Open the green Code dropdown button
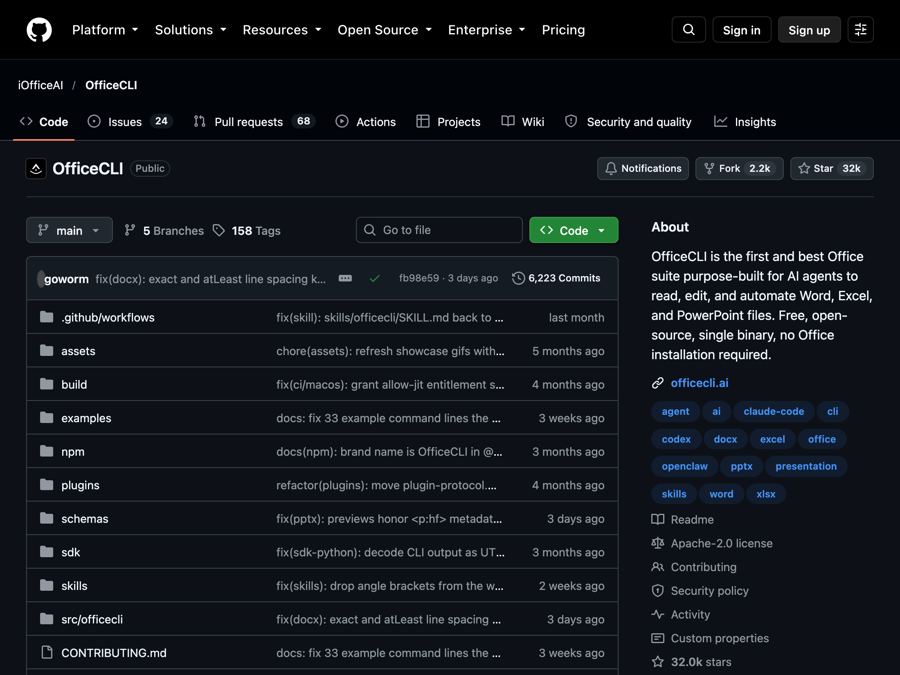This screenshot has height=675, width=900. [x=573, y=230]
